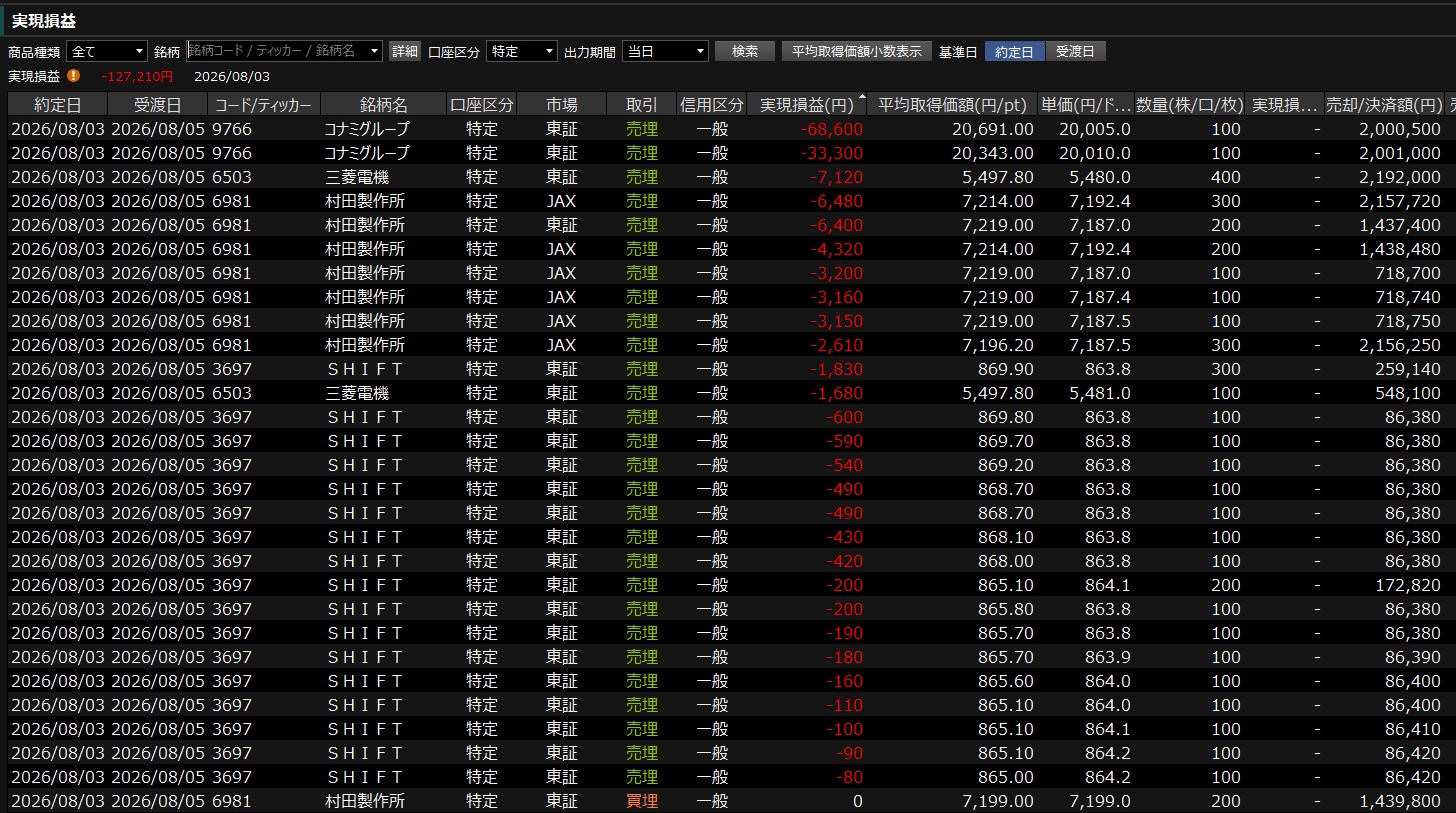Open the 商品種類 dropdown showing 全て
This screenshot has width=1456, height=813.
click(107, 51)
